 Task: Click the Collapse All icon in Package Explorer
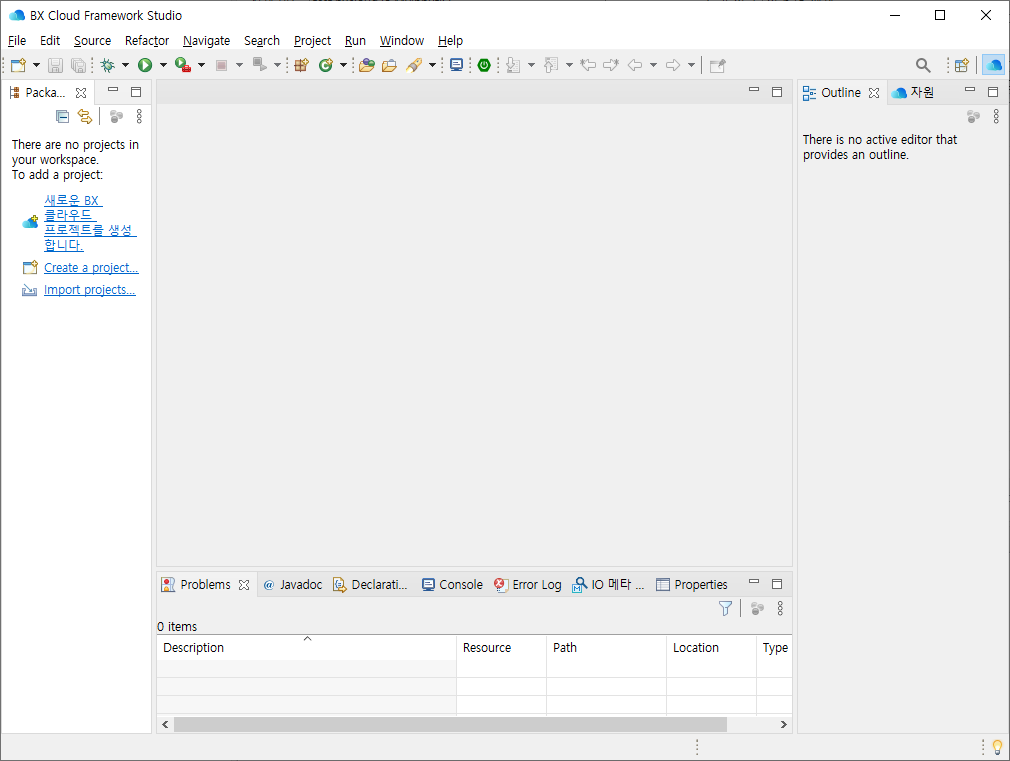(62, 116)
